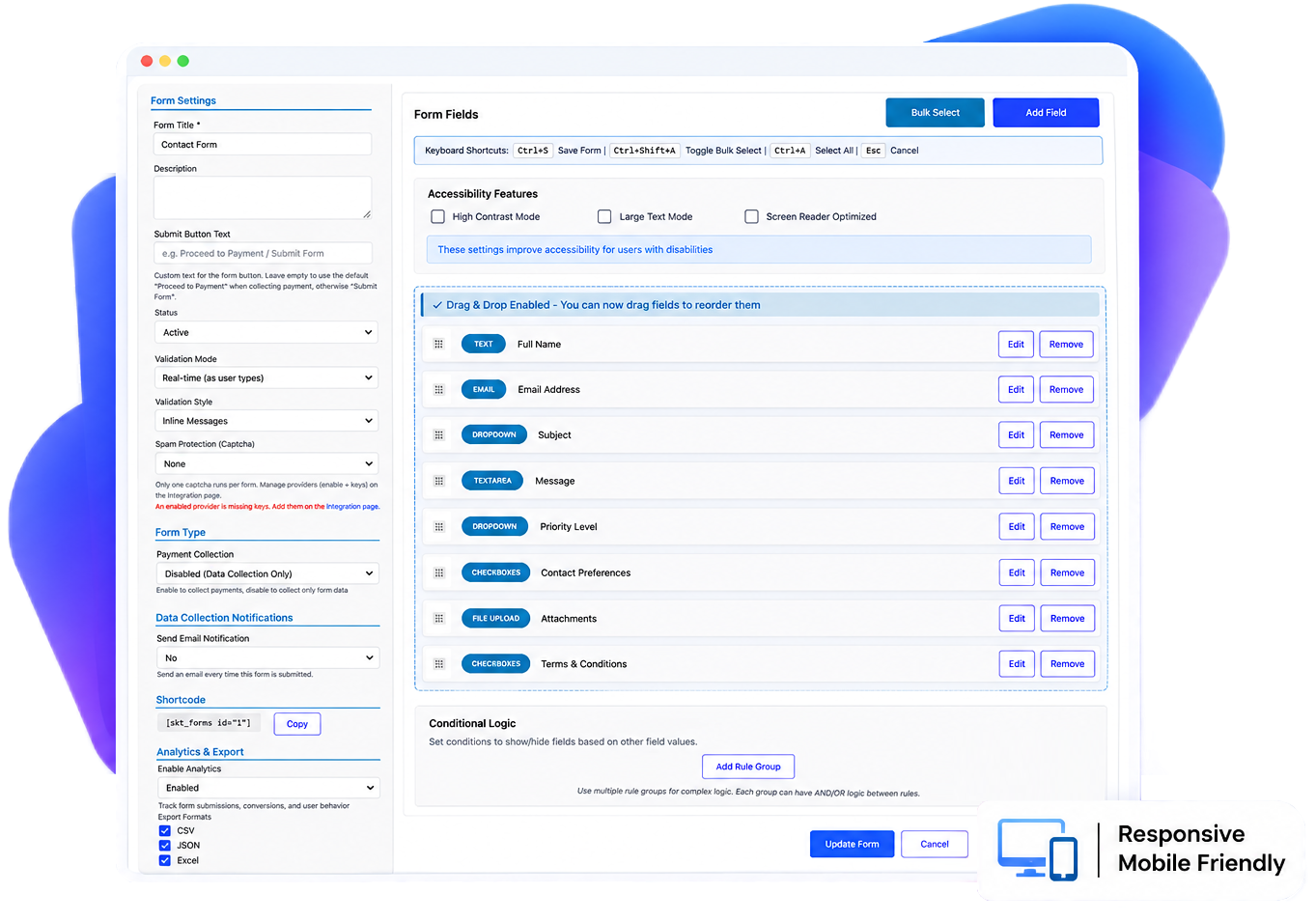
Task: Click drag handle for Terms & Conditions
Action: 439,664
